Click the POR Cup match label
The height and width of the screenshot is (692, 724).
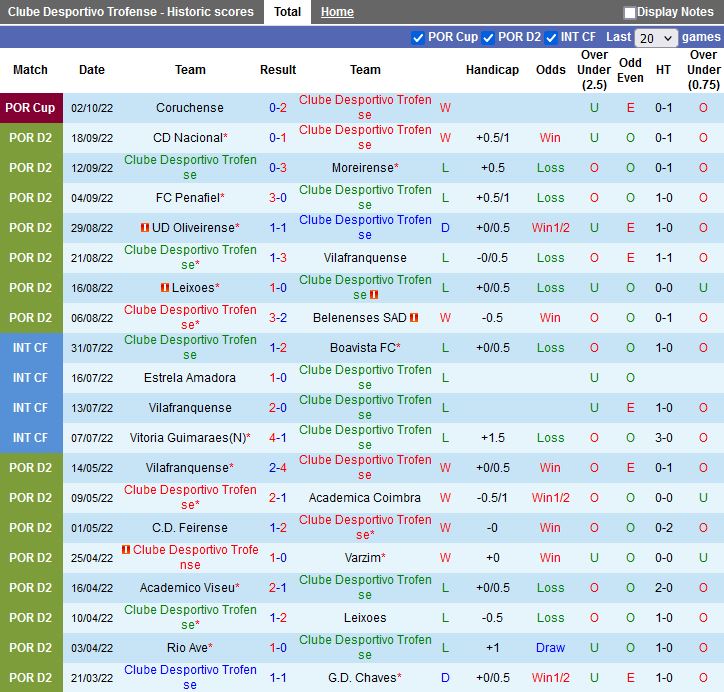[30, 108]
